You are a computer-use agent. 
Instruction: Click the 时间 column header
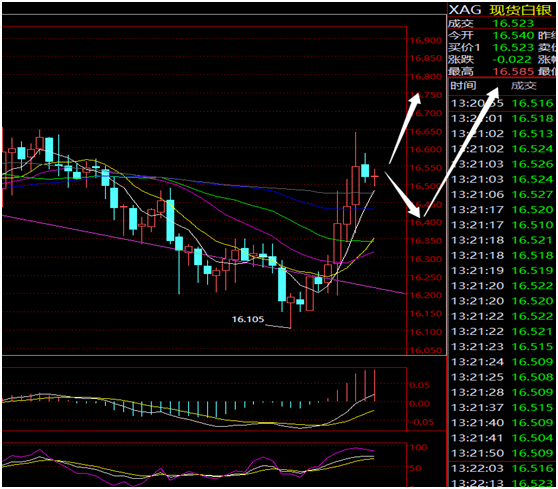463,85
